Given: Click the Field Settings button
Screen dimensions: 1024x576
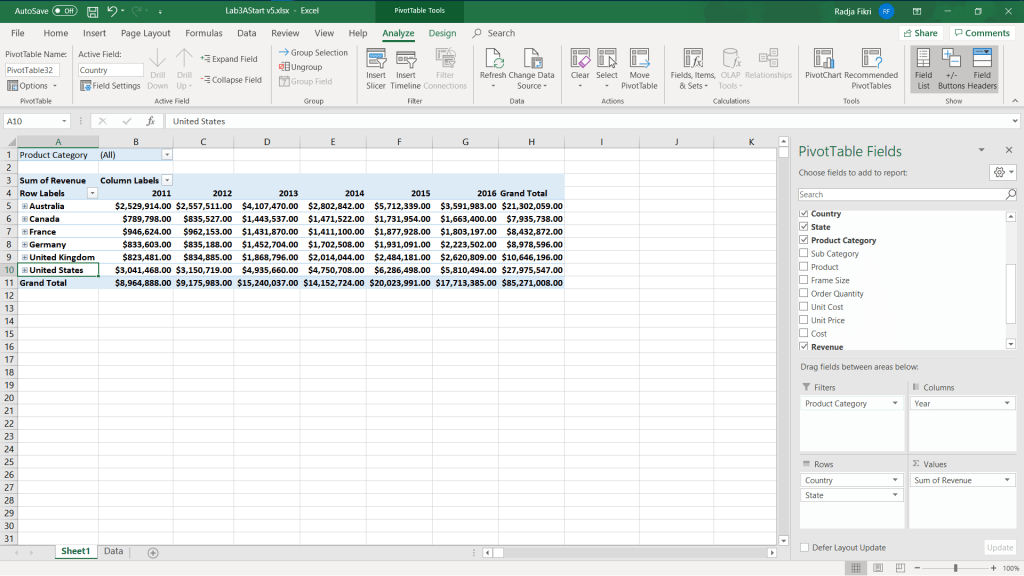Looking at the screenshot, I should tap(110, 86).
